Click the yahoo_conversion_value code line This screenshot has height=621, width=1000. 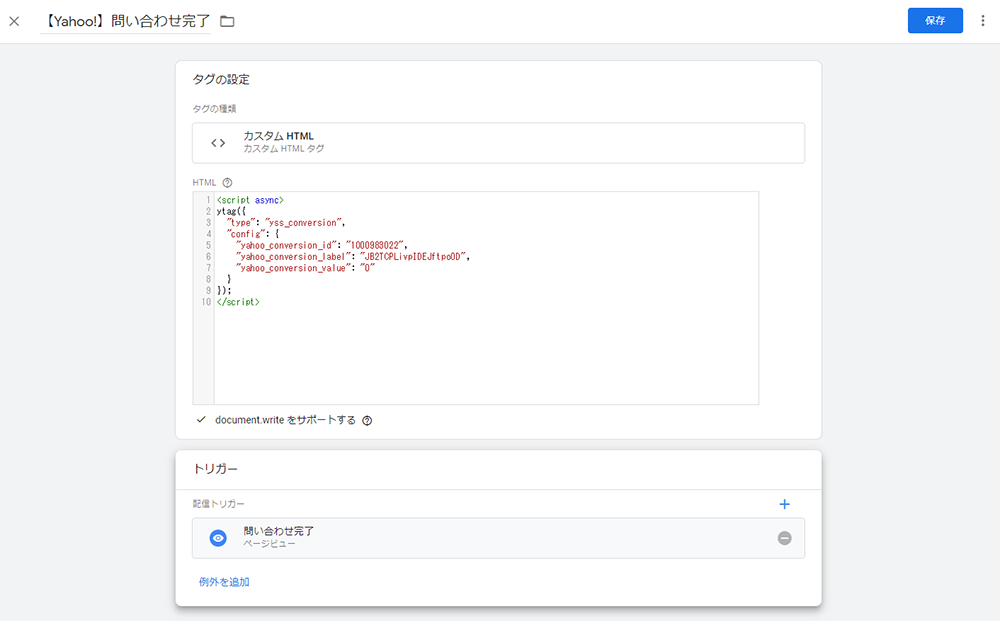coord(305,268)
